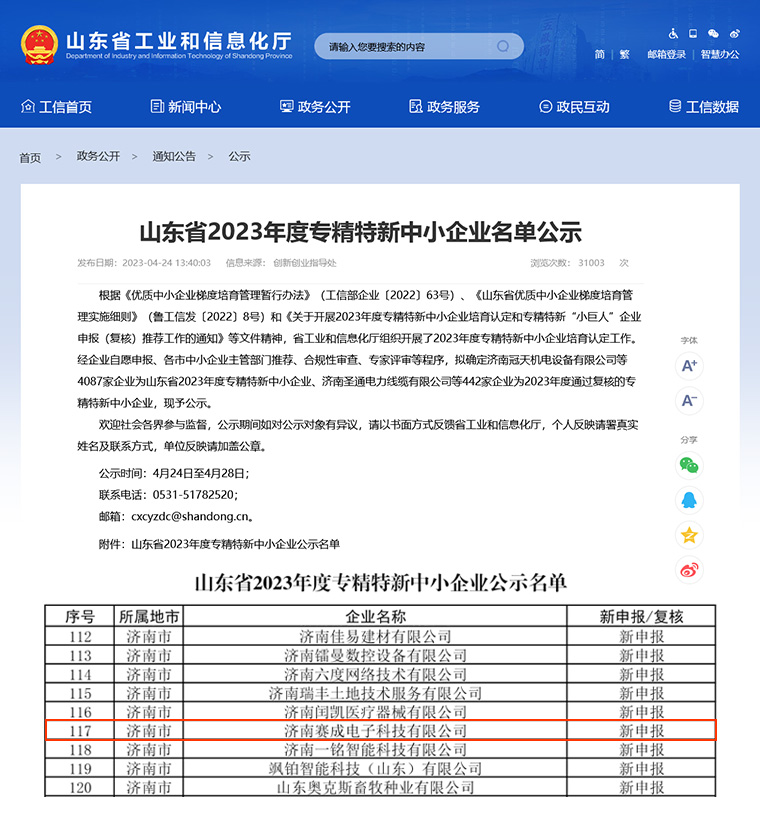Open the 新闻中心 navigation menu

coord(185,107)
